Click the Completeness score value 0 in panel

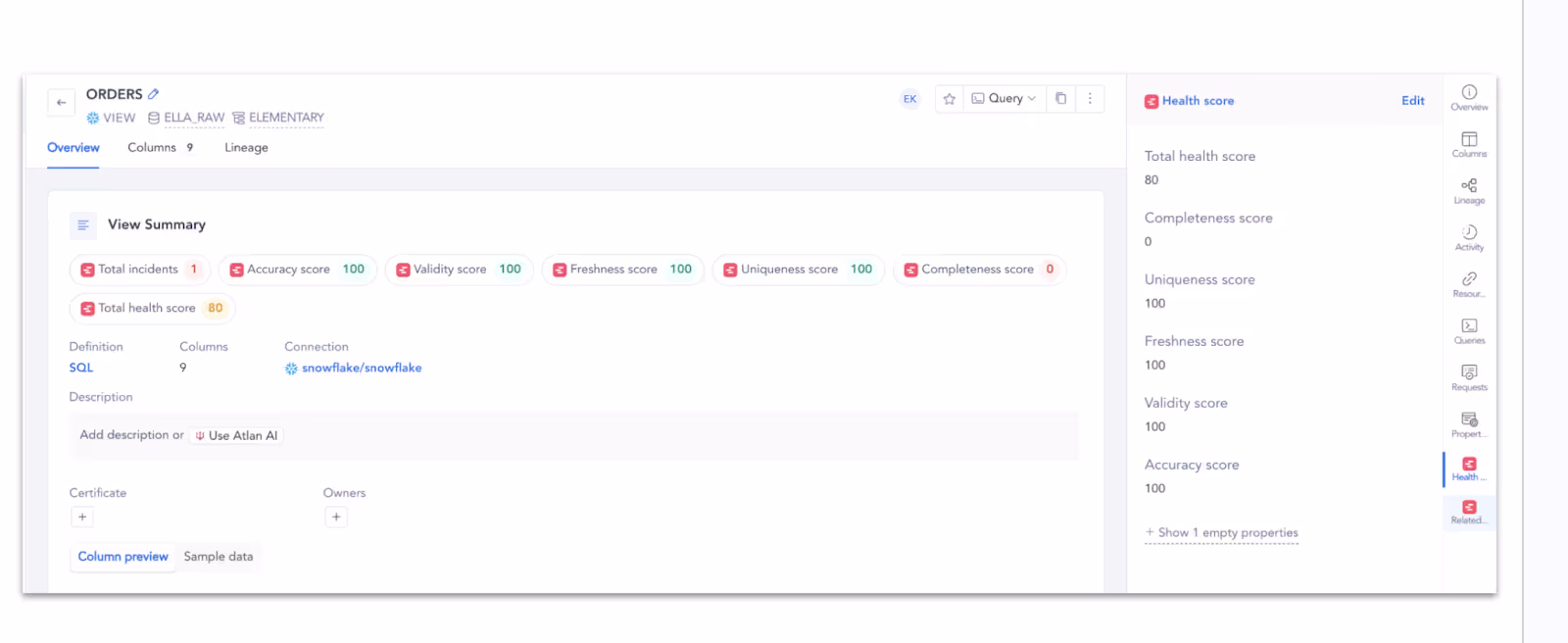coord(1149,242)
